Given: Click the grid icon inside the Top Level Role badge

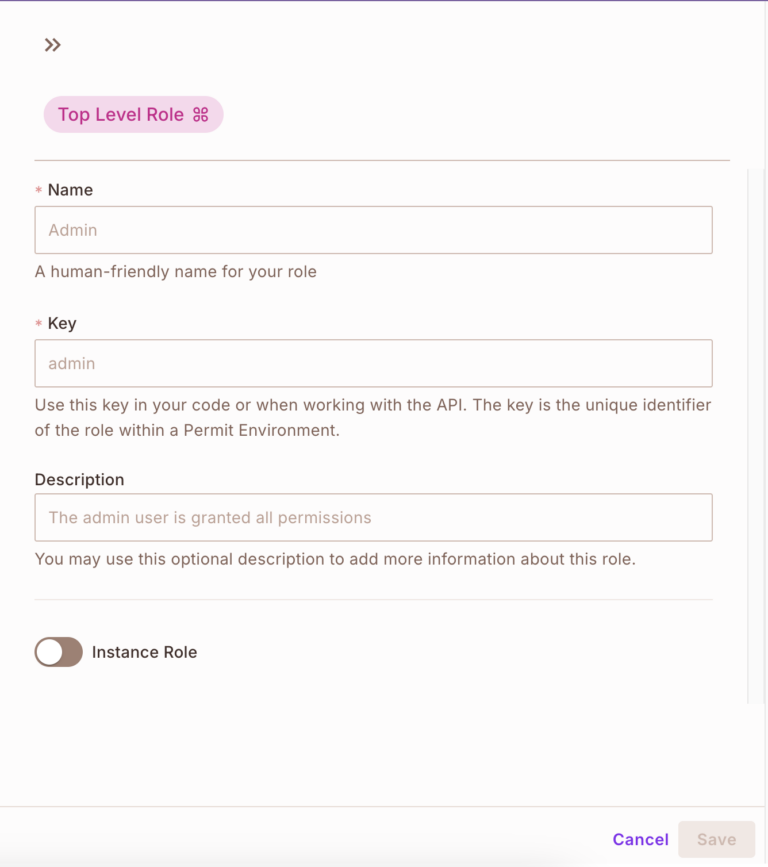Looking at the screenshot, I should 203,114.
